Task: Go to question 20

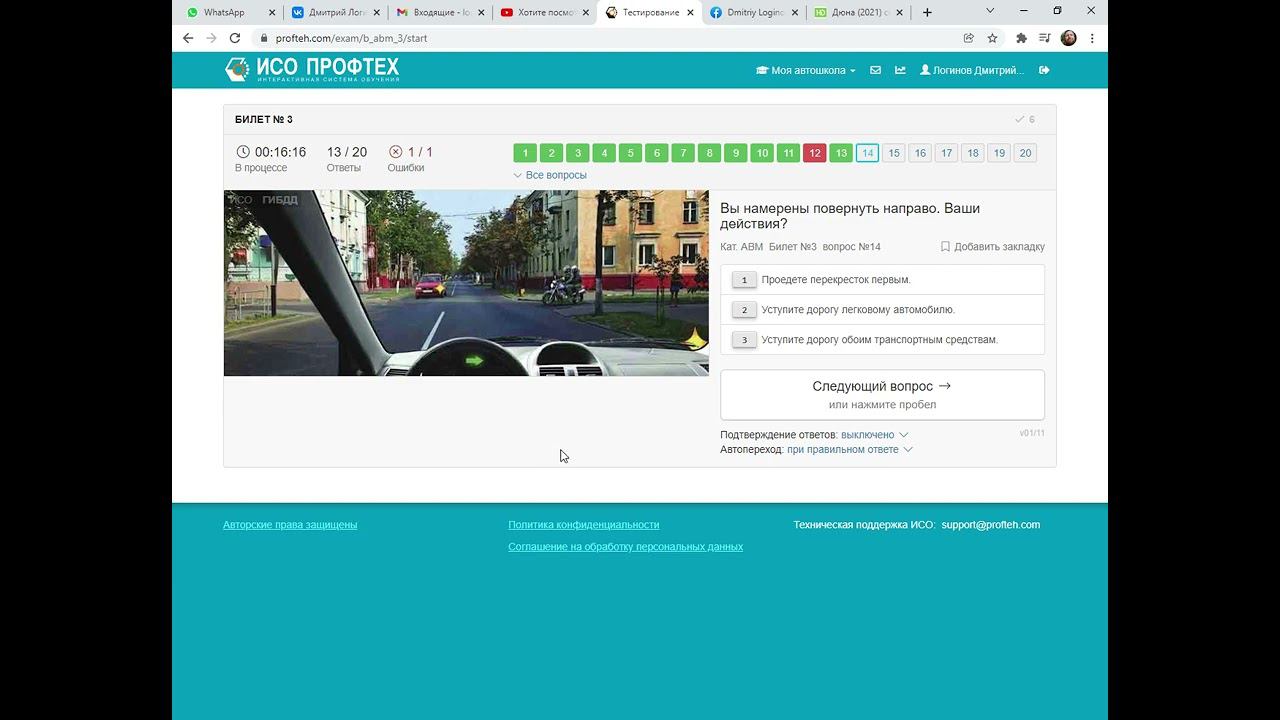Action: coord(1025,153)
